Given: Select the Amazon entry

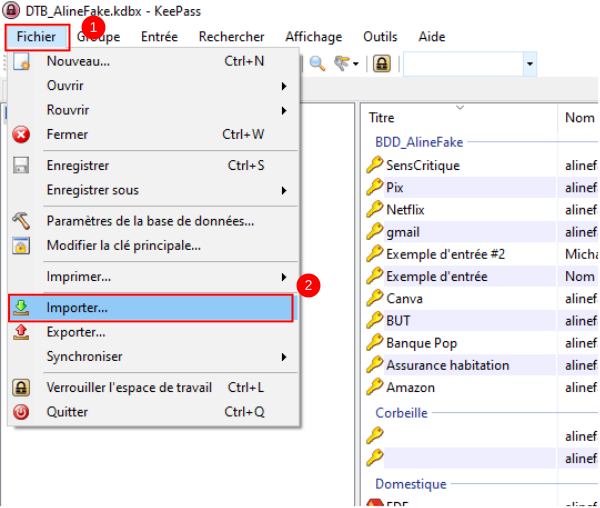Looking at the screenshot, I should 410,388.
